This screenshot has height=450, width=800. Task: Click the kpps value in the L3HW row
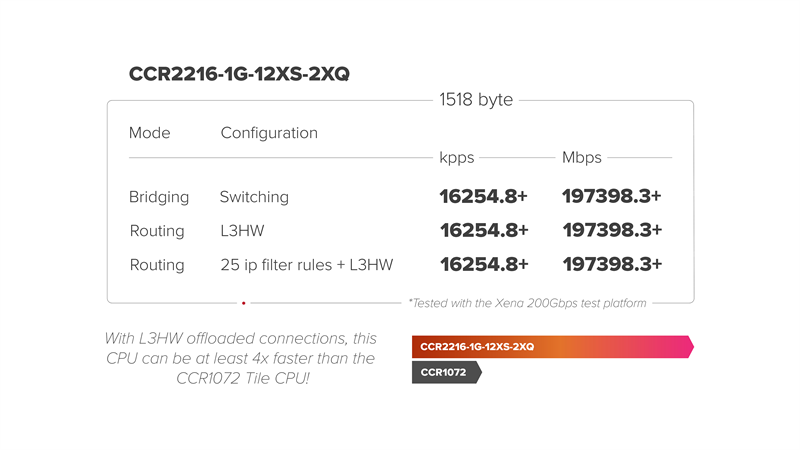484,231
